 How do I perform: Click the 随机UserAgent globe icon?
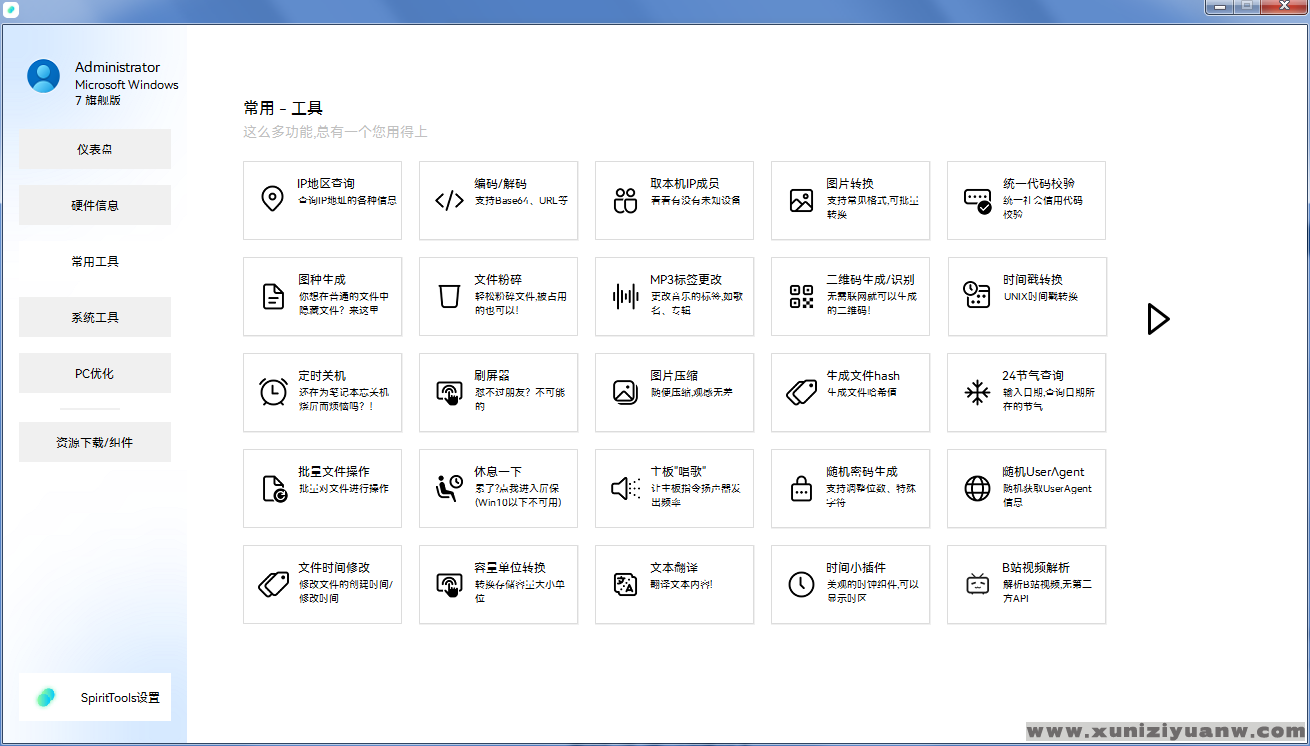point(977,488)
